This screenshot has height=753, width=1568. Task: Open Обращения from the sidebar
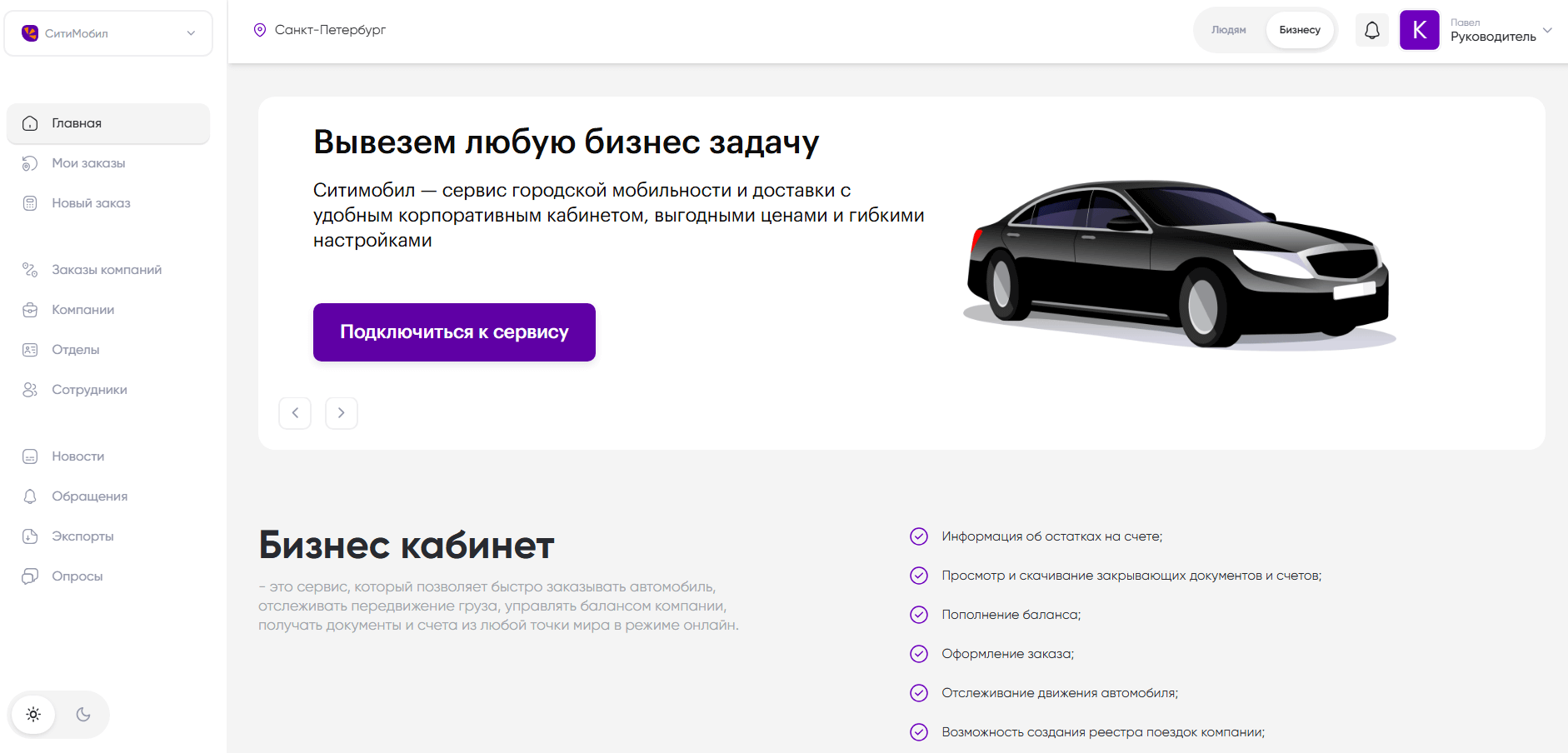click(x=30, y=496)
